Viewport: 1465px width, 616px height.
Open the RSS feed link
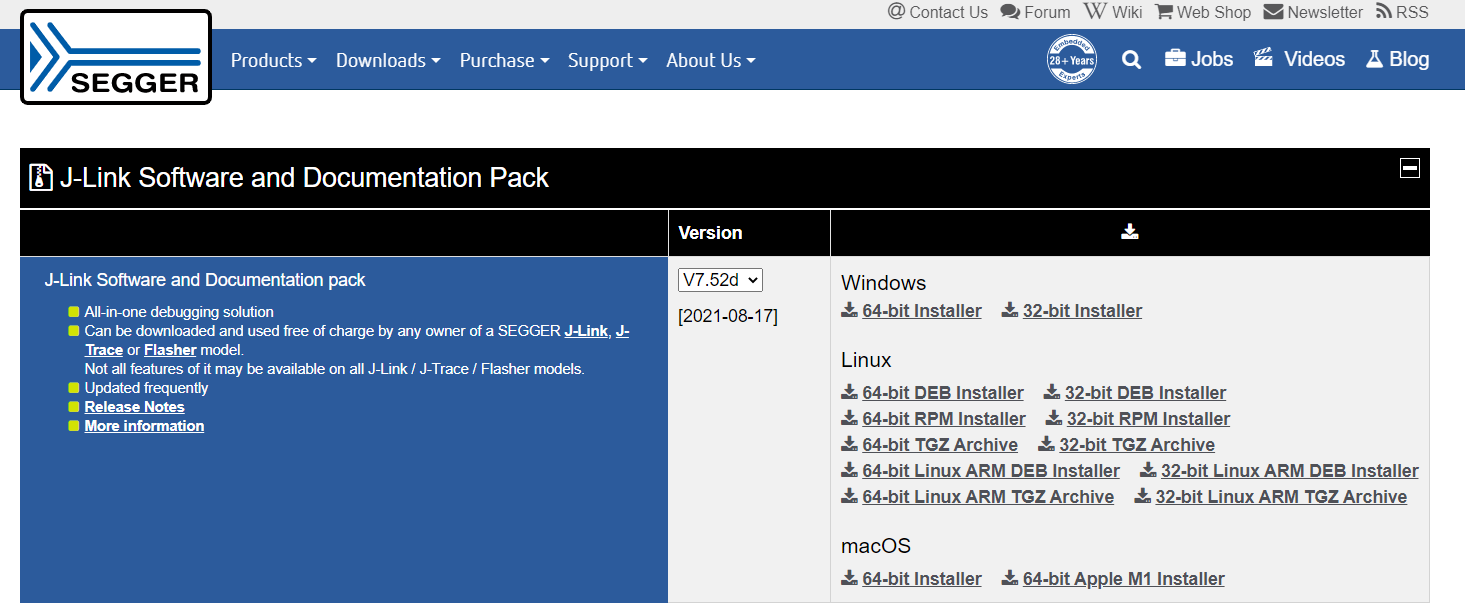pos(1402,12)
